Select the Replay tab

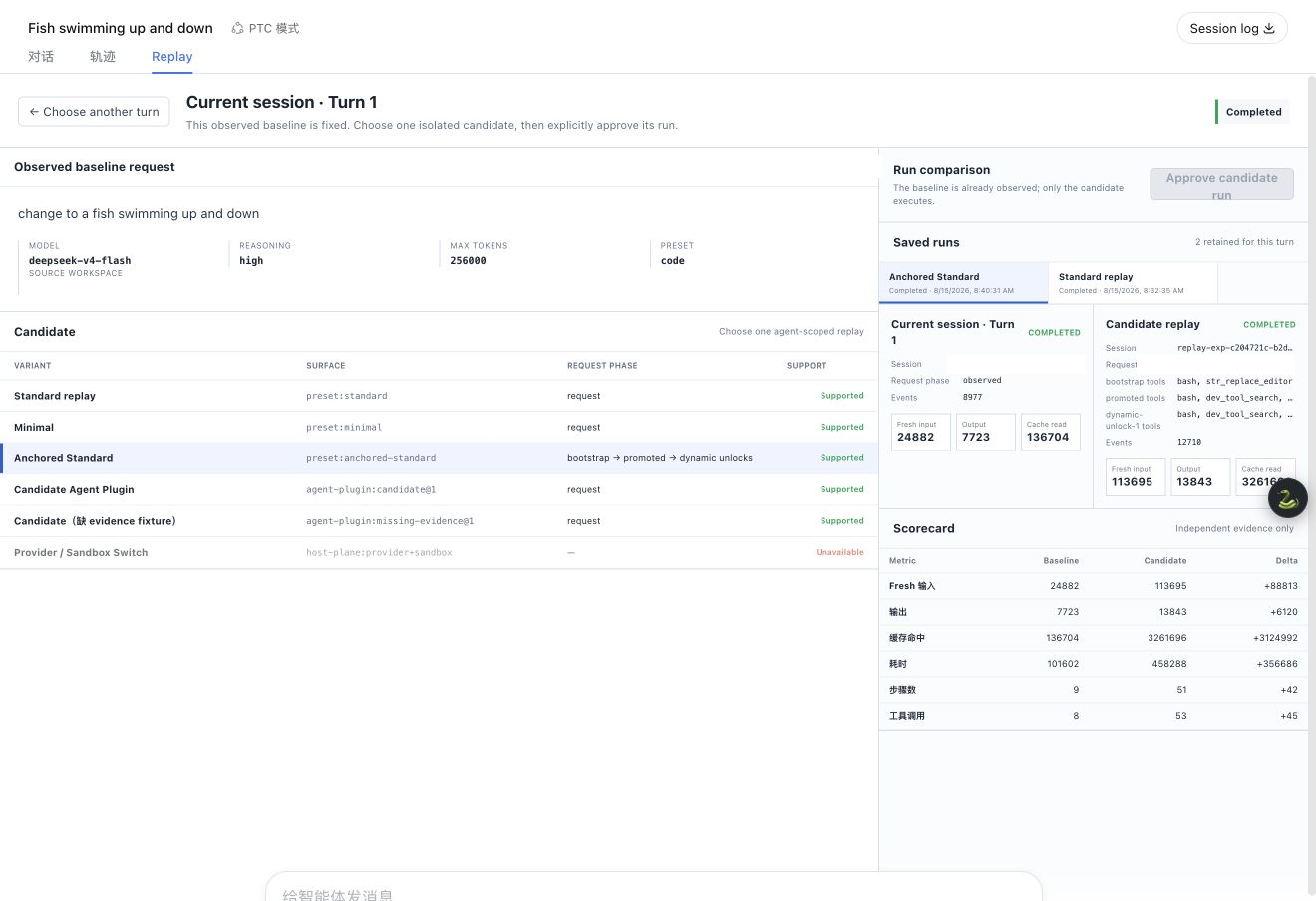coord(172,57)
